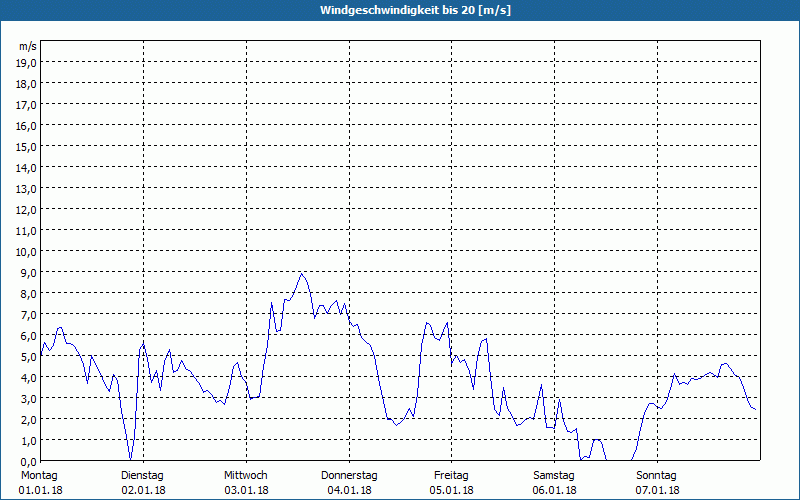Image resolution: width=800 pixels, height=500 pixels.
Task: Click the 12,0 axis label
Action: (x=26, y=210)
